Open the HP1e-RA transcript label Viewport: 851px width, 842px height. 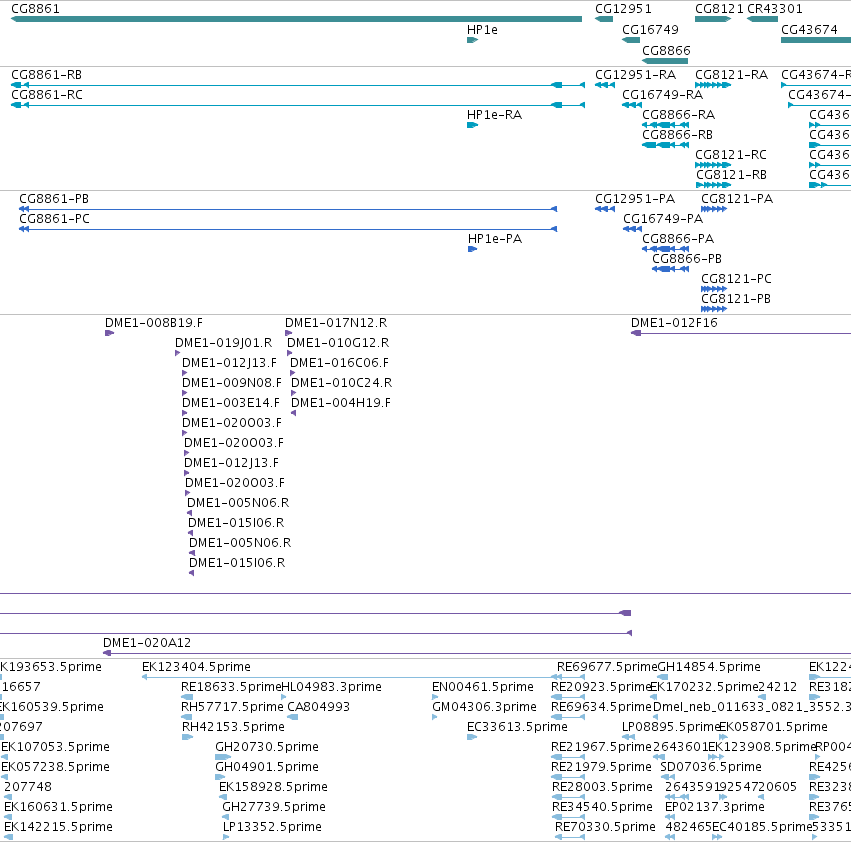(x=494, y=115)
